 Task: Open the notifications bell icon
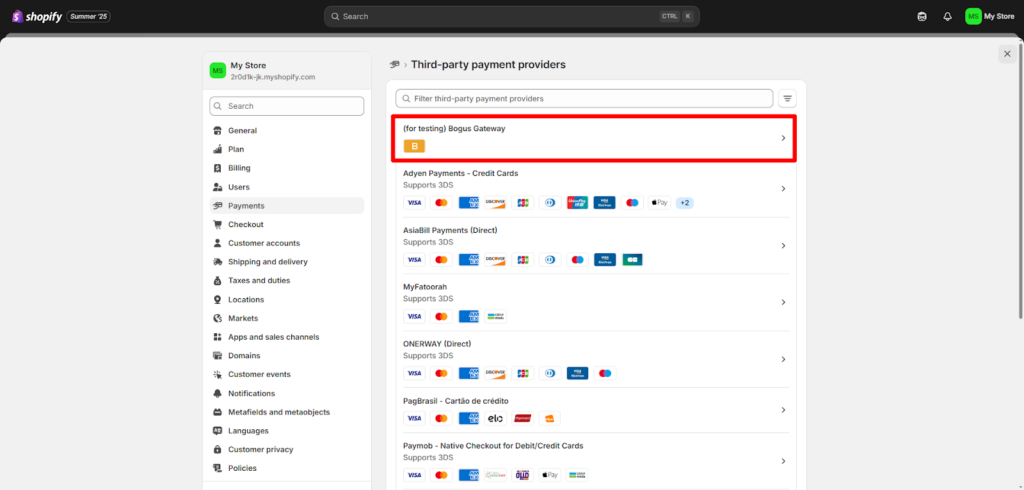947,16
